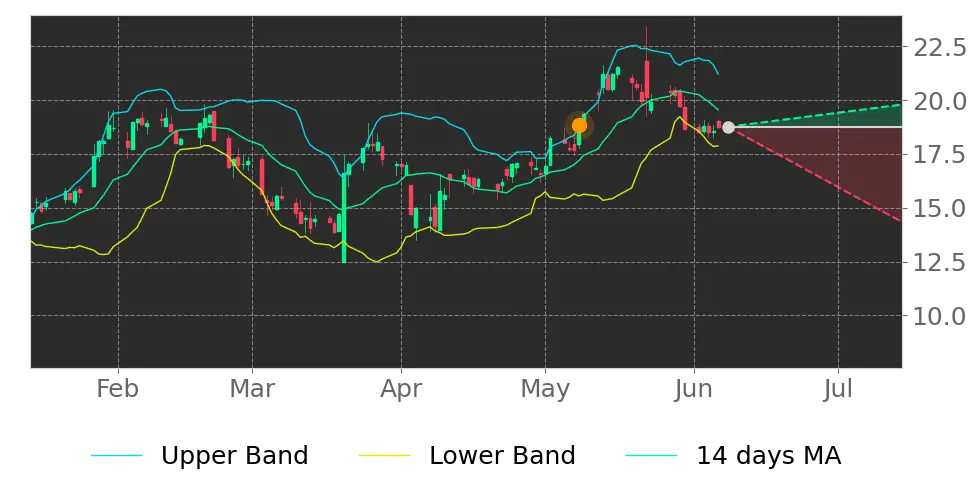Select the Lower Band legend label
972x486 pixels.
click(x=502, y=456)
